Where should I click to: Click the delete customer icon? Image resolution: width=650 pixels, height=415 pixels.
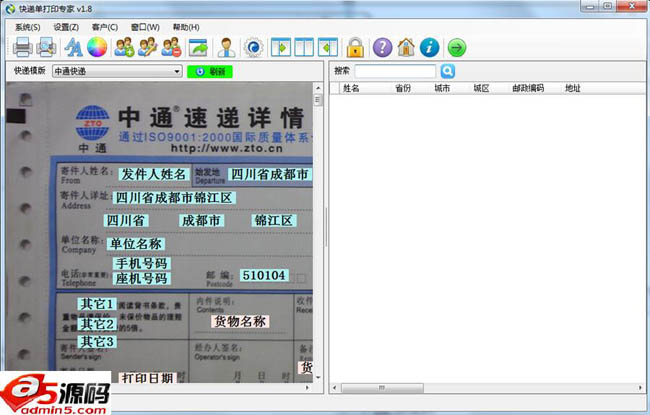(171, 47)
